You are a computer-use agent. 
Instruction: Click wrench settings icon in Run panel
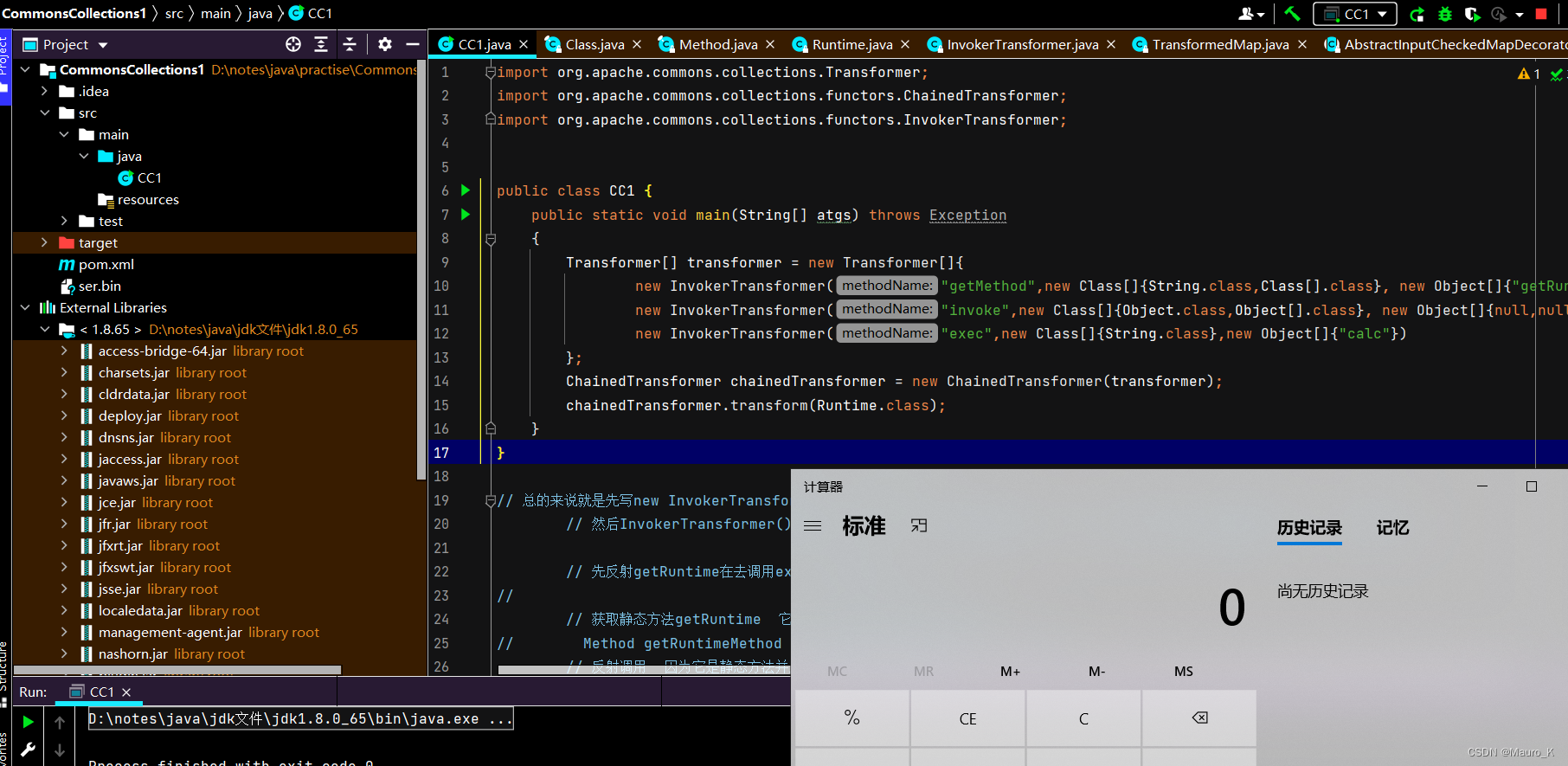[28, 750]
